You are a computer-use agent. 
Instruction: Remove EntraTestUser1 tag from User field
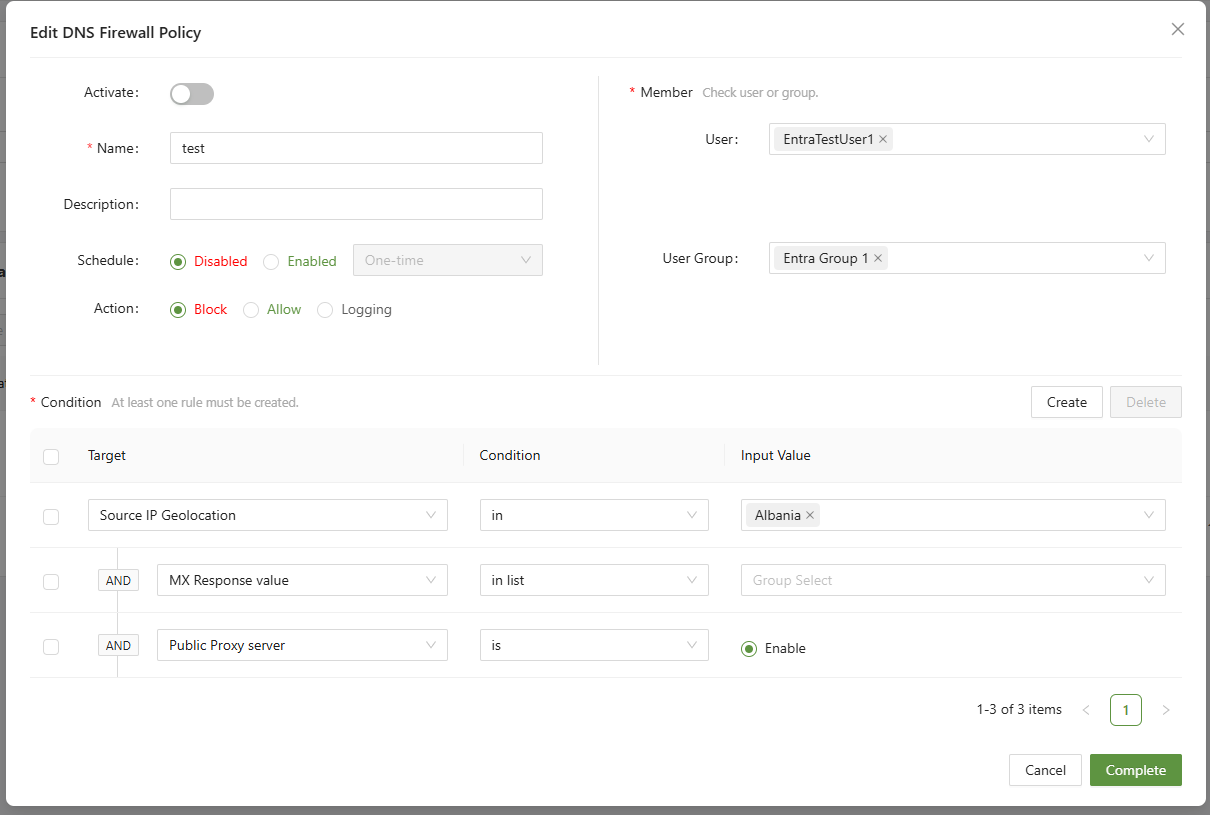(x=883, y=140)
